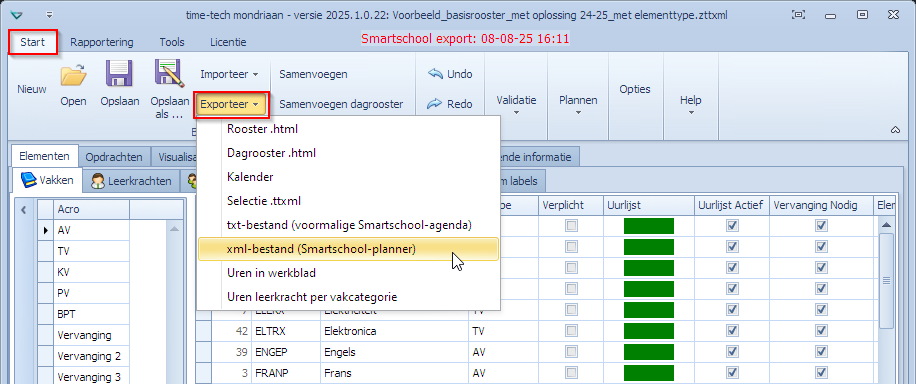The image size is (916, 384).
Task: Expand the Plannen dropdown
Action: pyautogui.click(x=578, y=105)
